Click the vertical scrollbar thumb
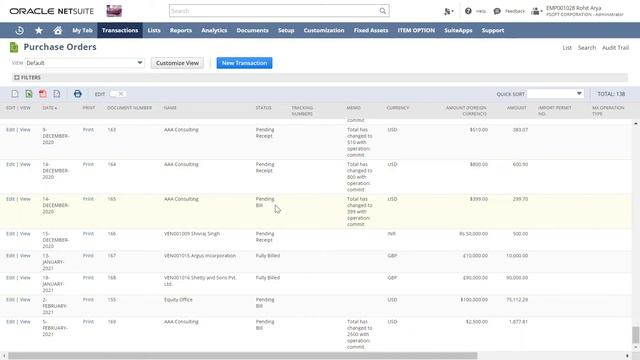This screenshot has width=640, height=360. (636, 335)
